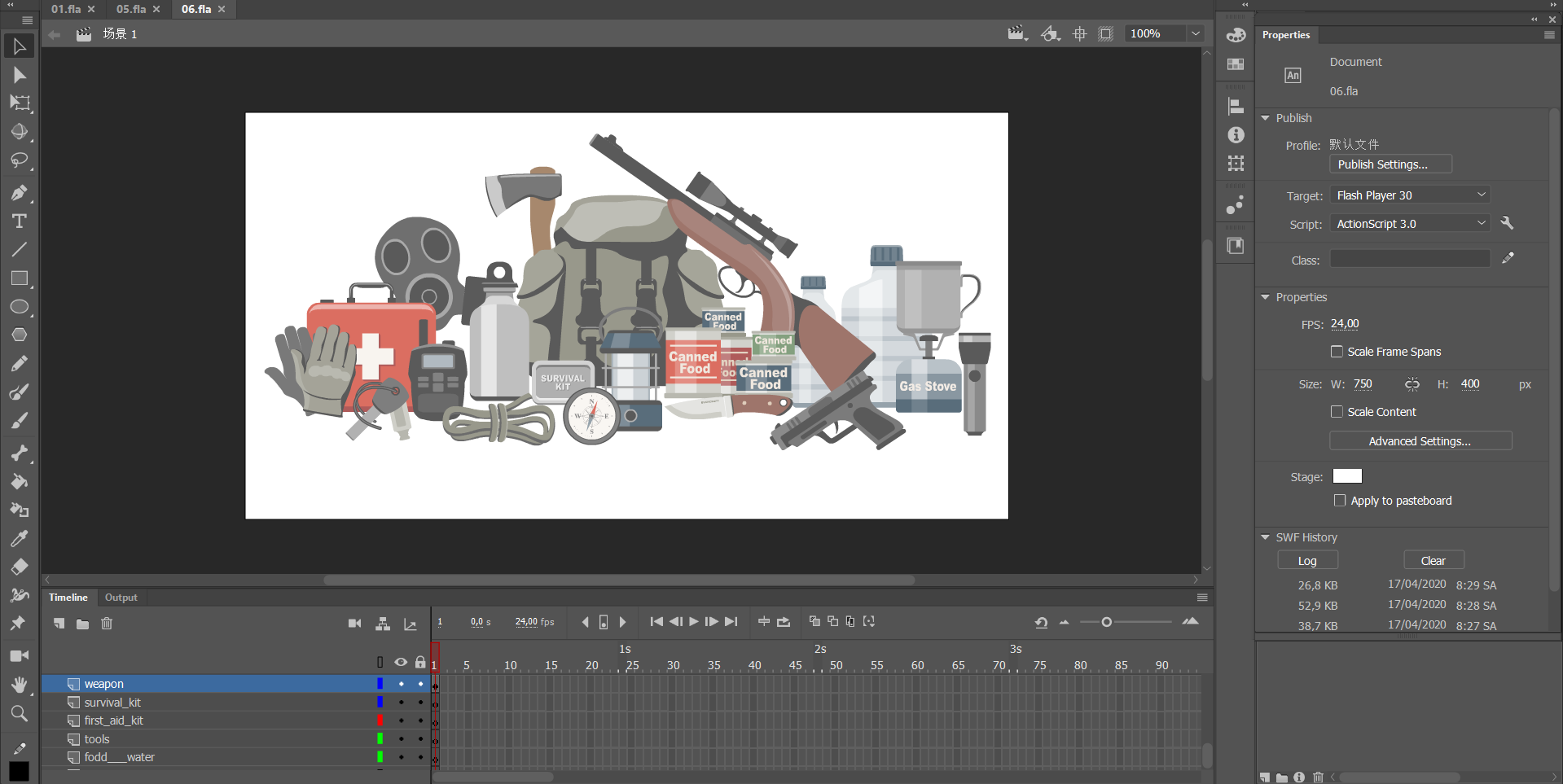Open the Output panel tab
The width and height of the screenshot is (1563, 784).
(121, 598)
